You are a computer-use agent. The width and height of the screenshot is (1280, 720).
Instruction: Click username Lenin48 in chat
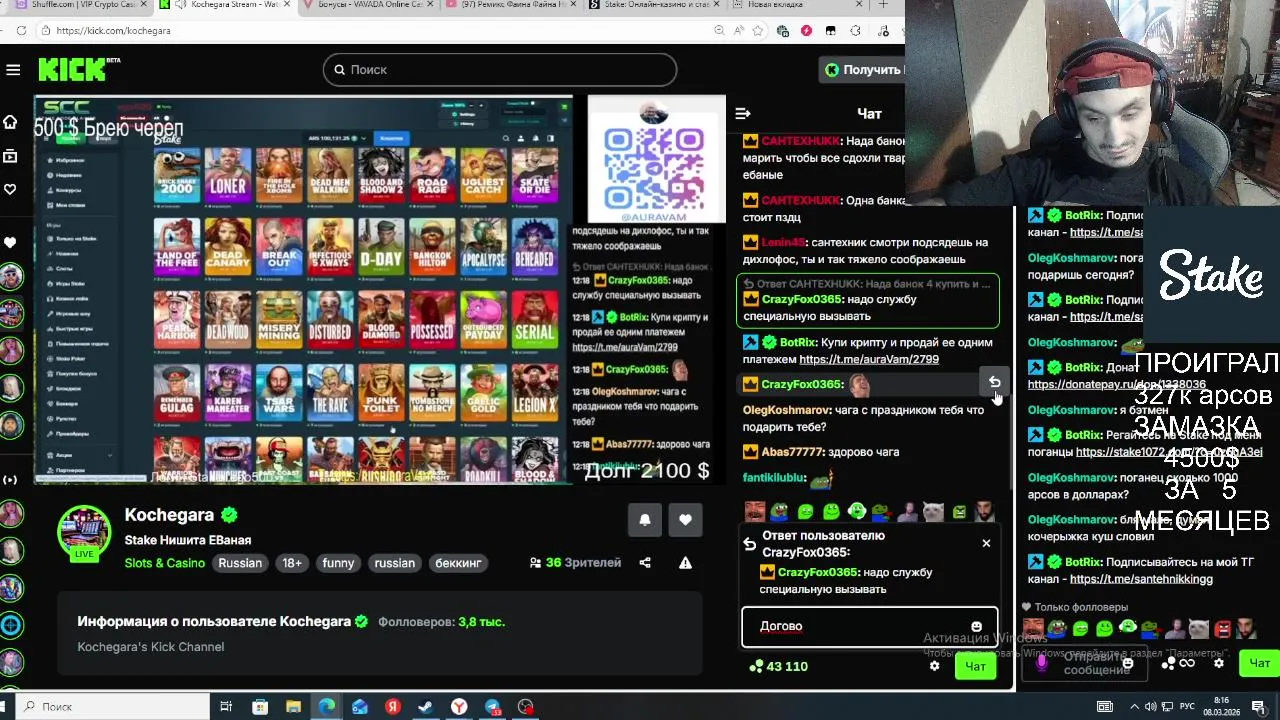point(783,242)
